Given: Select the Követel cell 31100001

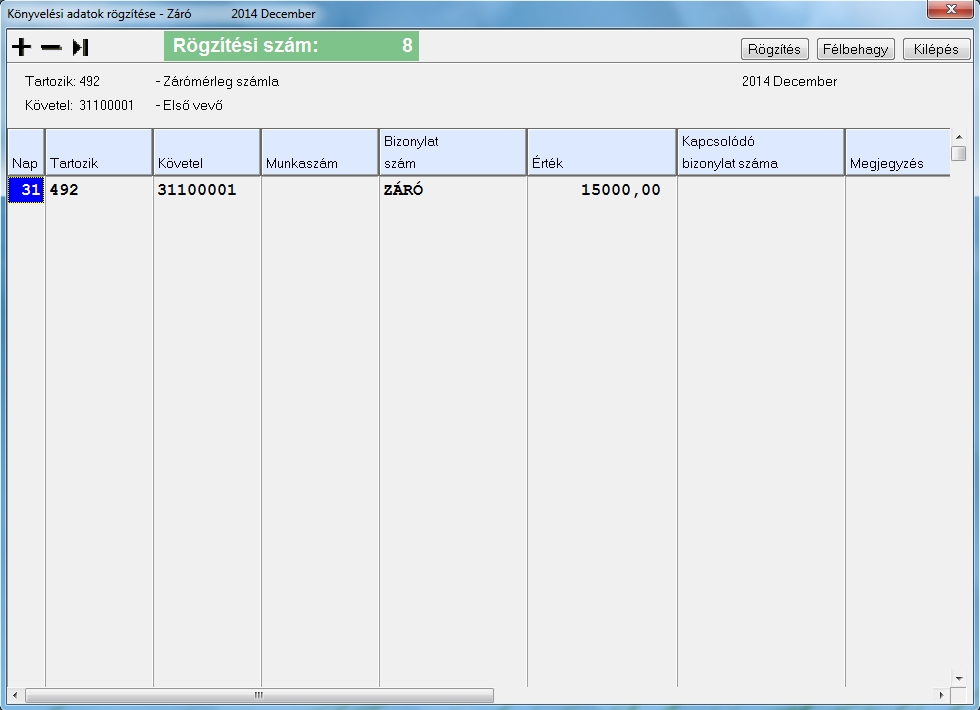Looking at the screenshot, I should coord(206,190).
